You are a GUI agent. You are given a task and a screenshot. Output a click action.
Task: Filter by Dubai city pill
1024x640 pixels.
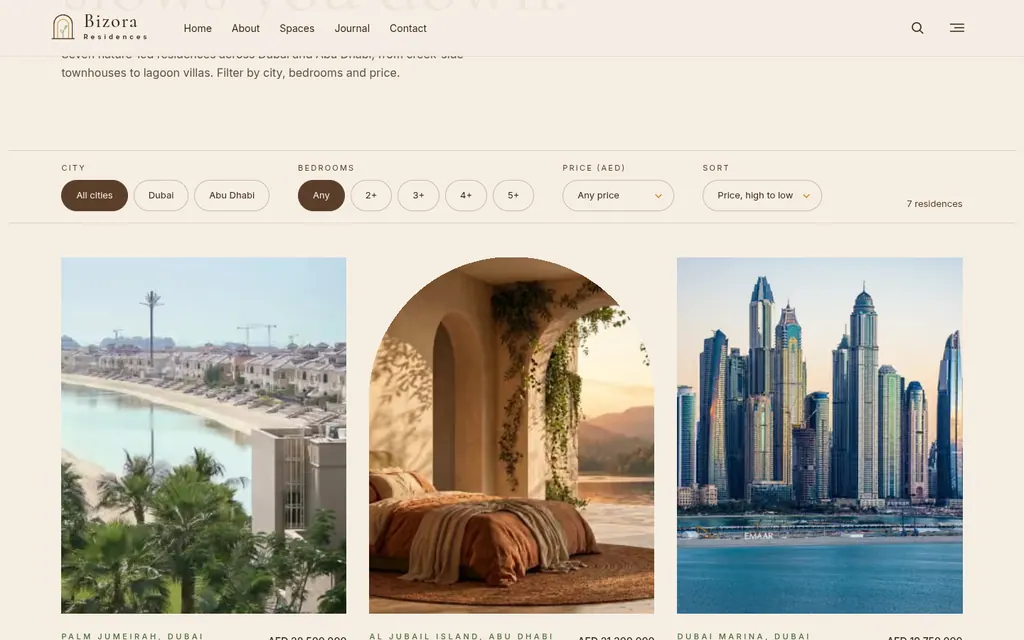pos(161,195)
